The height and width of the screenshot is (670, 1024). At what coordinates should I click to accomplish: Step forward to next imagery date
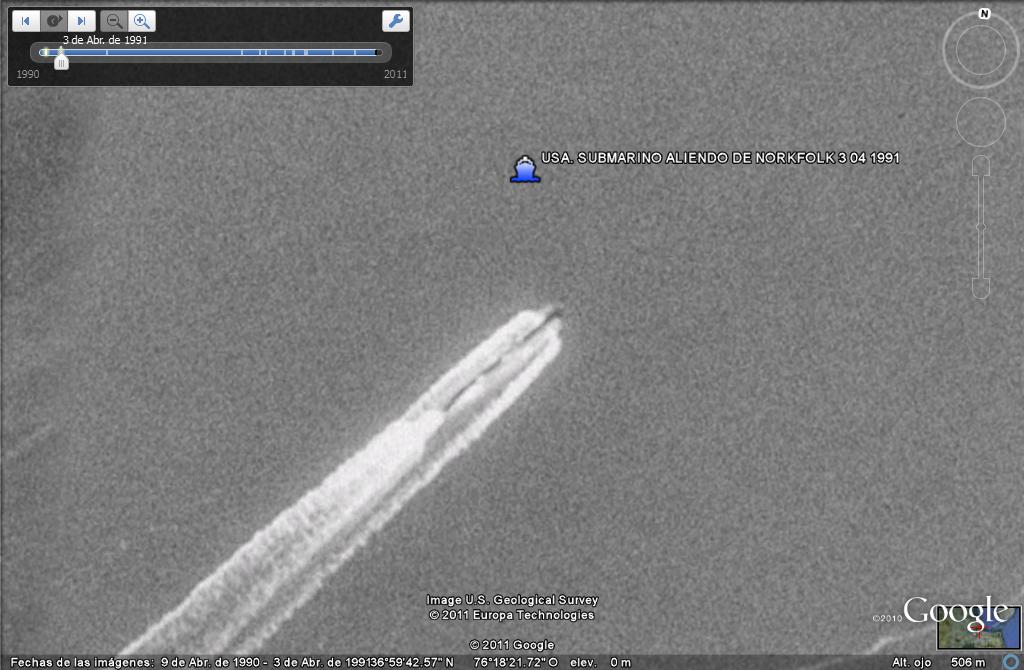tap(82, 21)
